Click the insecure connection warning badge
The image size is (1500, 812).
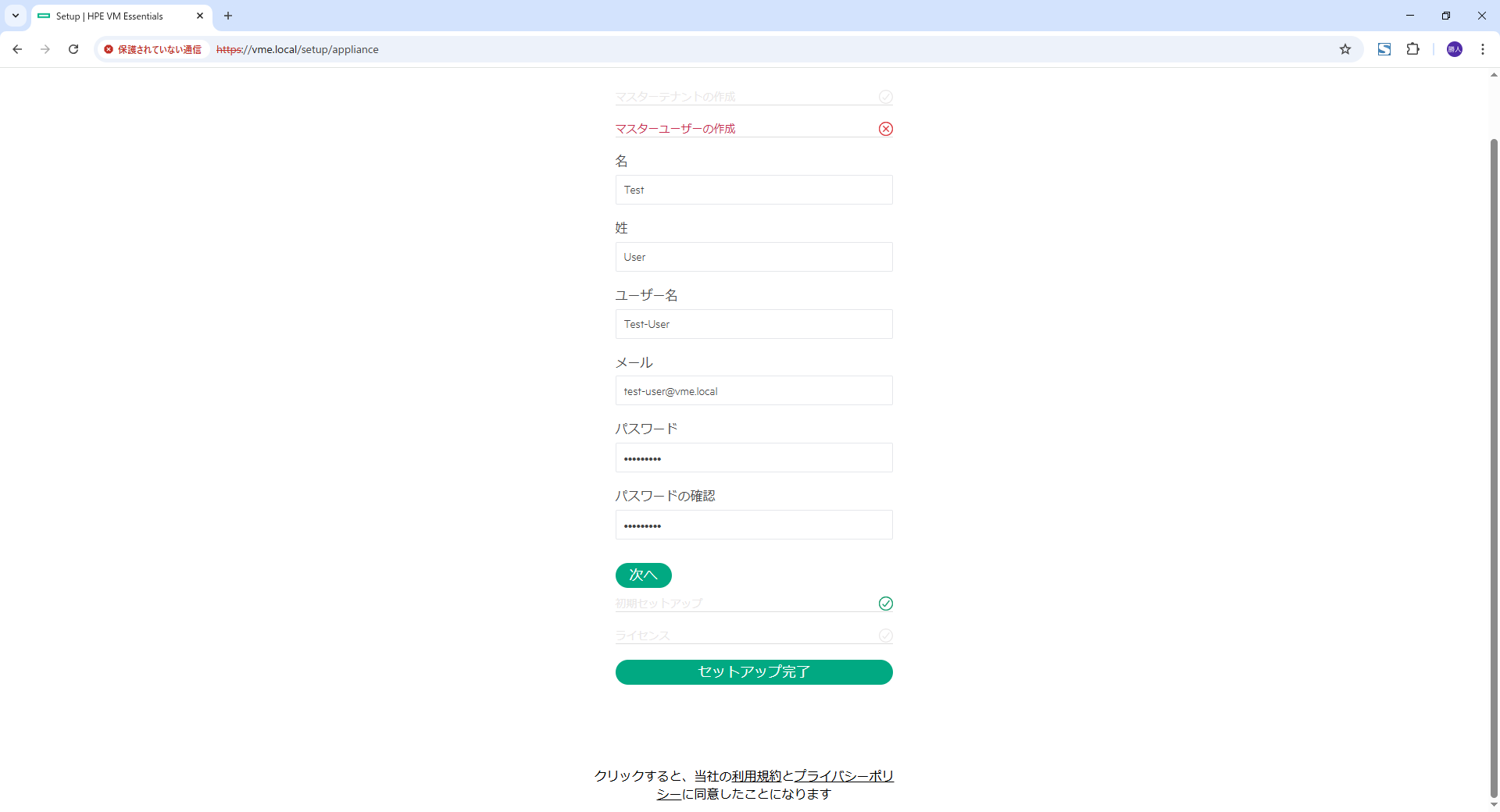[153, 49]
